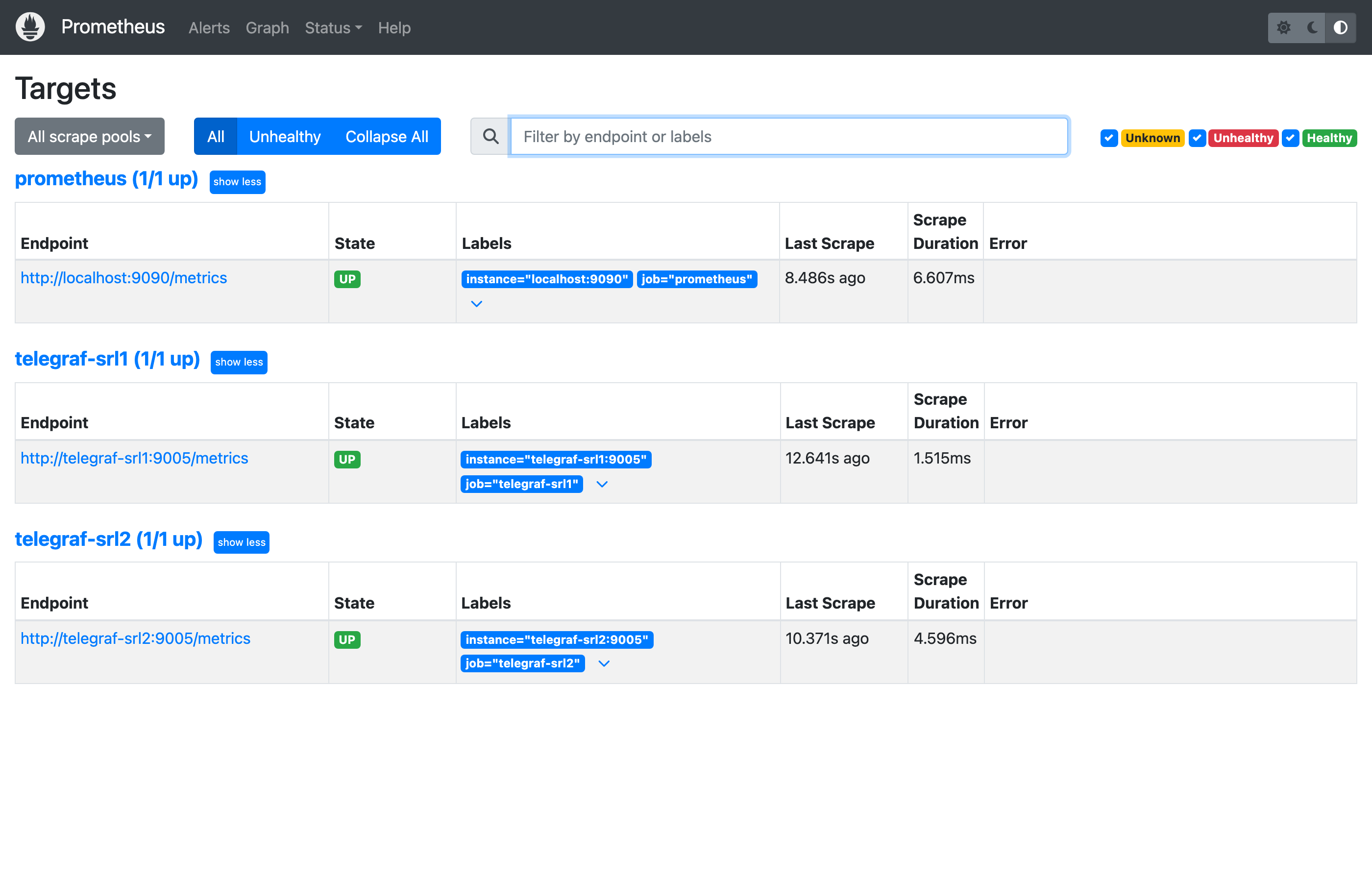Screen dimensions: 1372x882
Task: Click the red Unhealthy filter badge
Action: (x=1243, y=138)
